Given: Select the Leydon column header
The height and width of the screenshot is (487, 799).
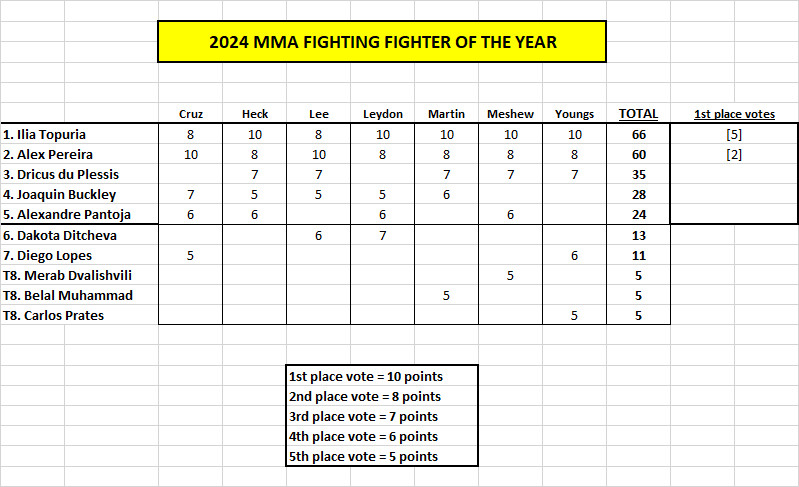Looking at the screenshot, I should click(x=383, y=114).
